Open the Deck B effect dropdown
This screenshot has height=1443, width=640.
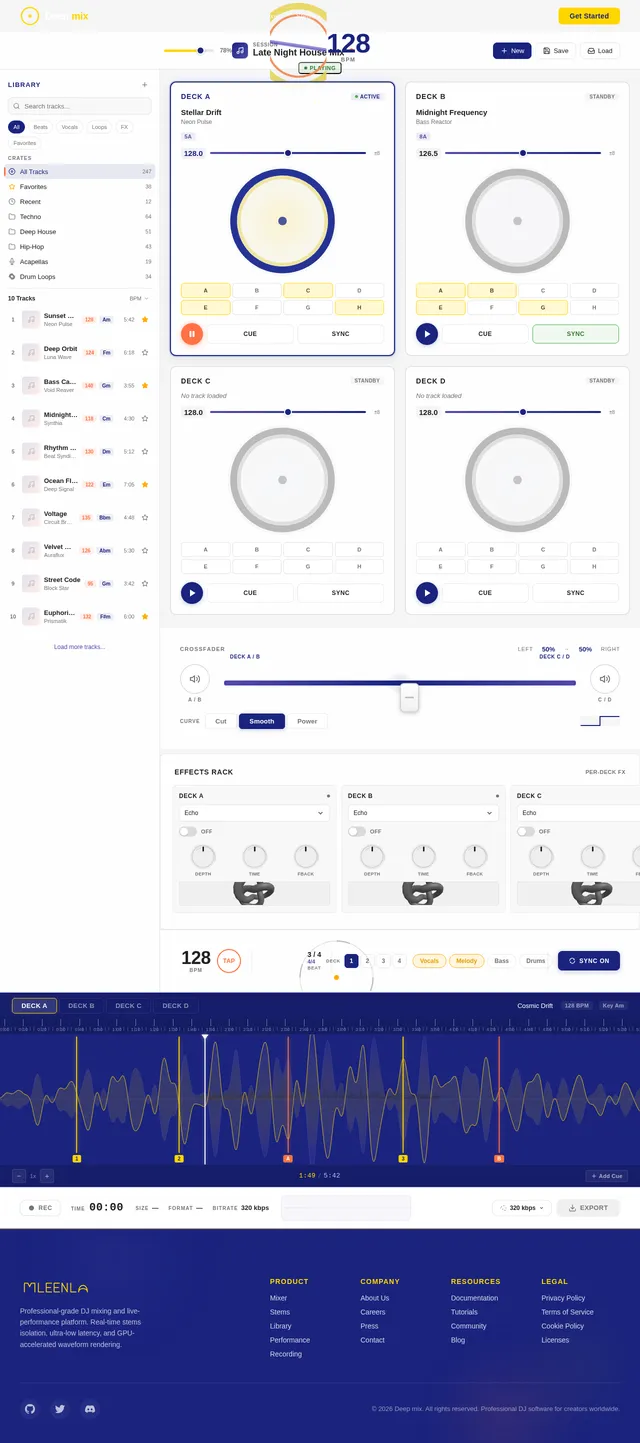click(423, 813)
